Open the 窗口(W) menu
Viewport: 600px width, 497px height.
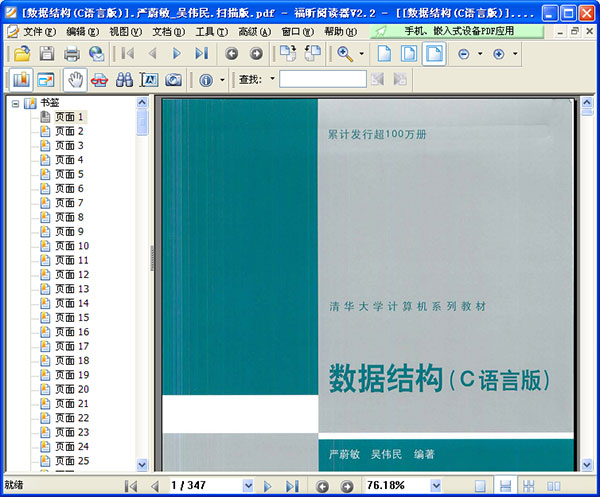(x=298, y=31)
